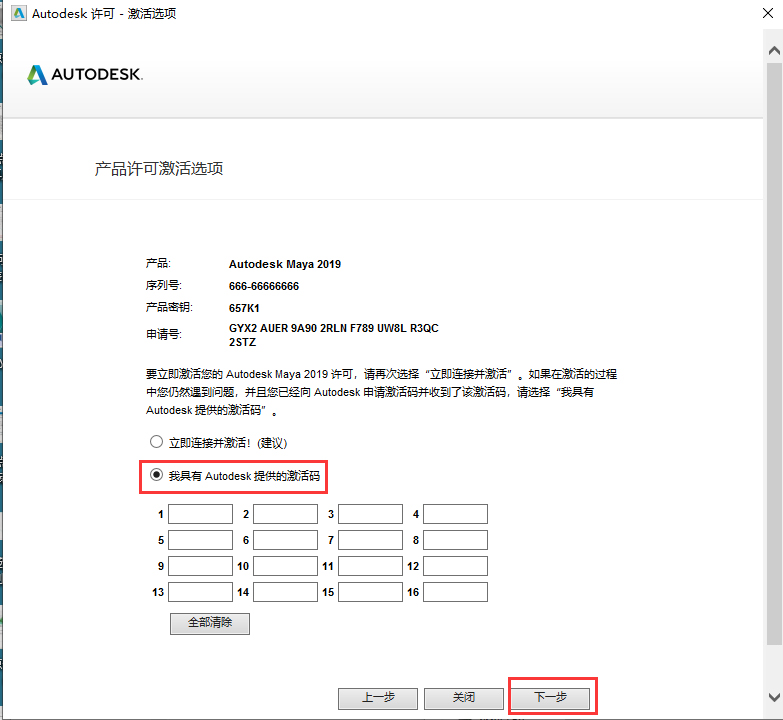Select 我具有 Autodesk 提供的激活码 radio button

[x=156, y=475]
